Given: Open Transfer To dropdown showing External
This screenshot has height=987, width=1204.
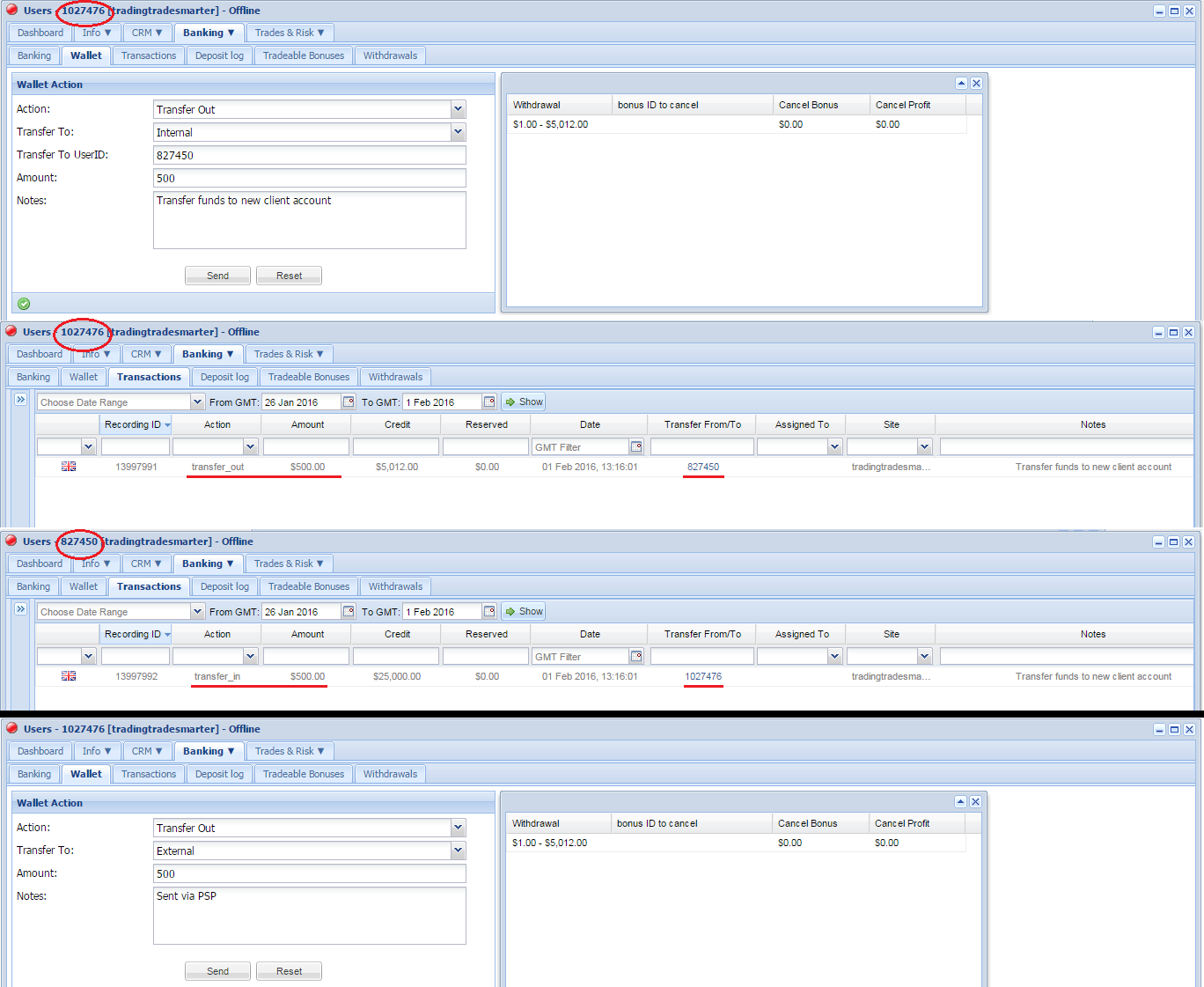Looking at the screenshot, I should [x=458, y=851].
